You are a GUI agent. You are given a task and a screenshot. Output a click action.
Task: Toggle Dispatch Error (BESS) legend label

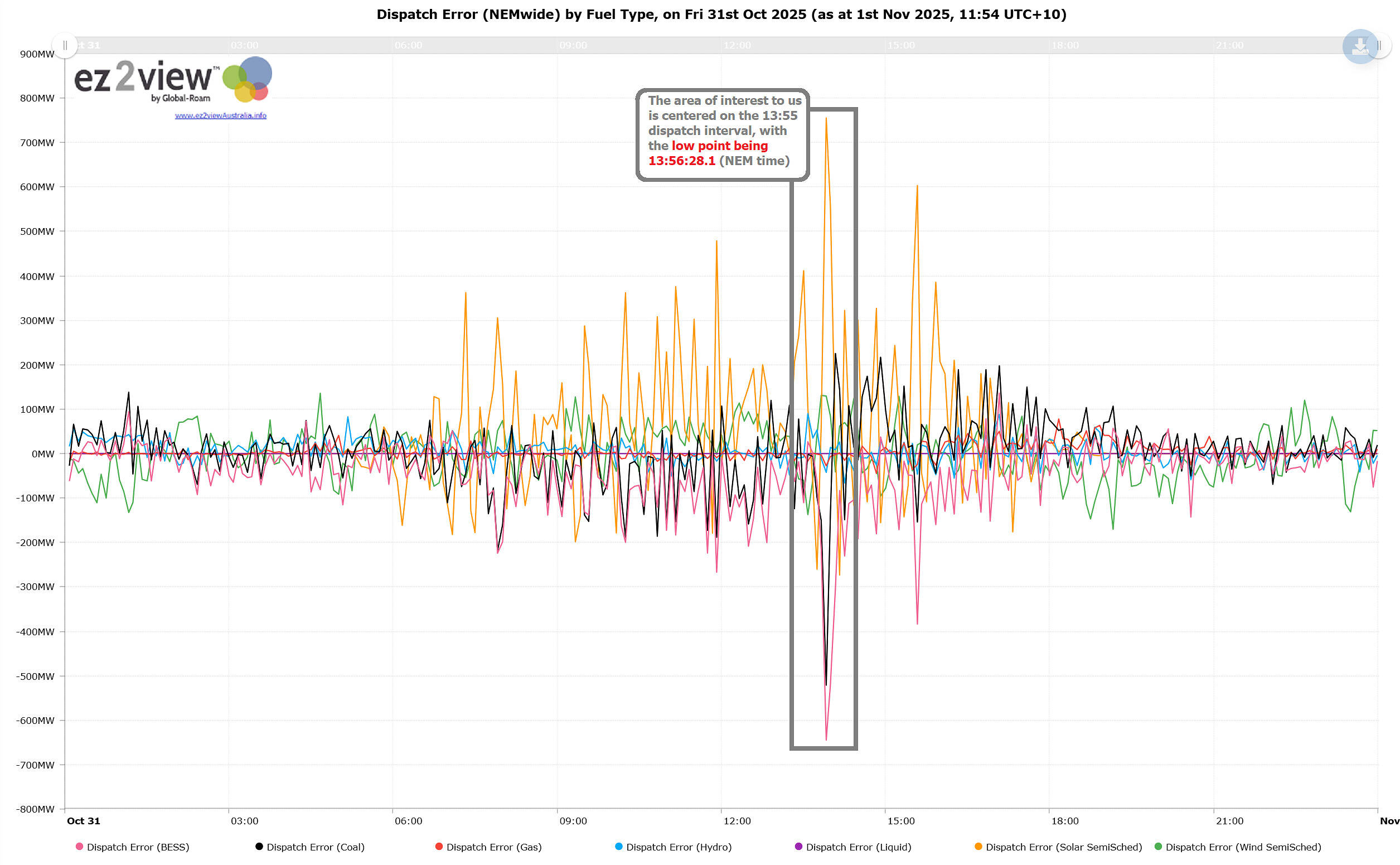(138, 847)
